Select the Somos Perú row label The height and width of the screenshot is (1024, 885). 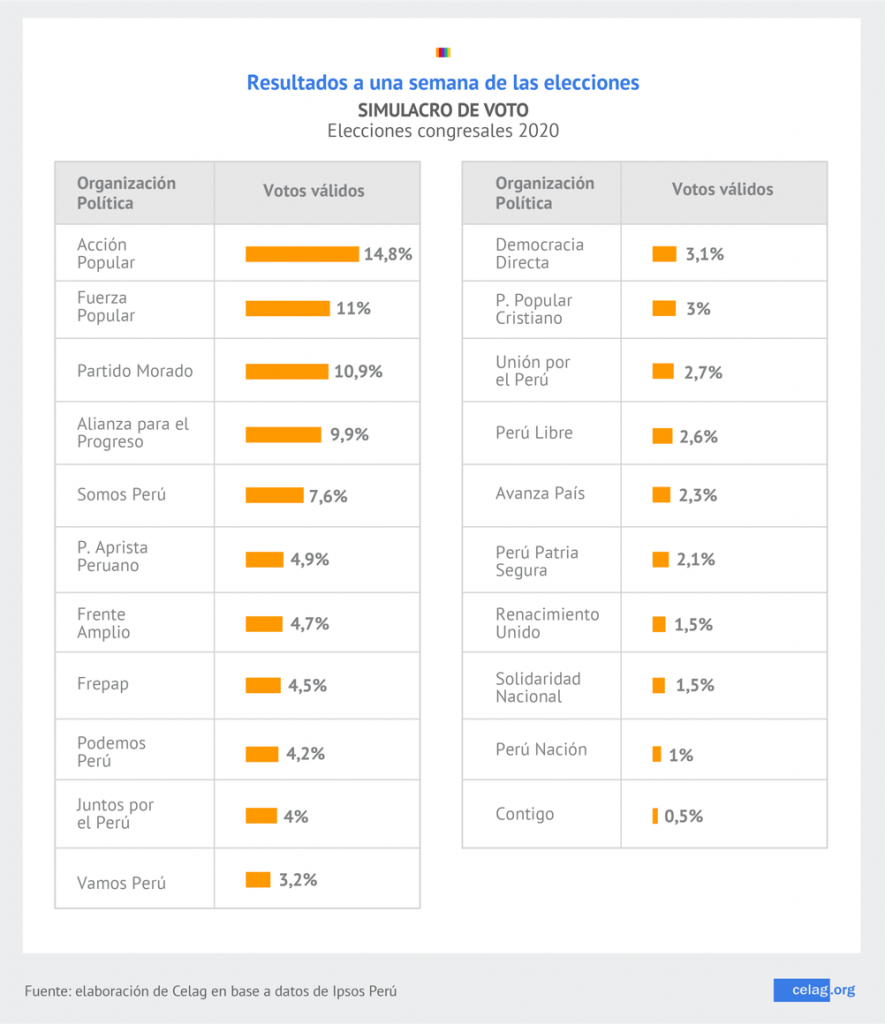121,495
